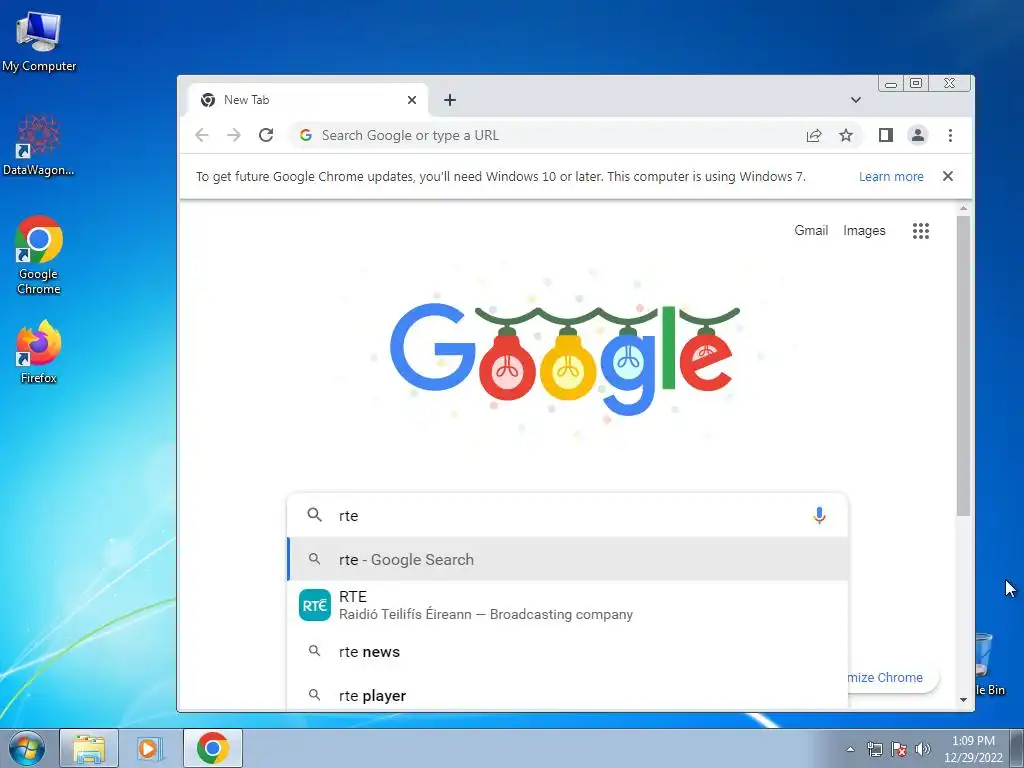
Task: Select suggestion 'rte - Google Search'
Action: (x=568, y=559)
